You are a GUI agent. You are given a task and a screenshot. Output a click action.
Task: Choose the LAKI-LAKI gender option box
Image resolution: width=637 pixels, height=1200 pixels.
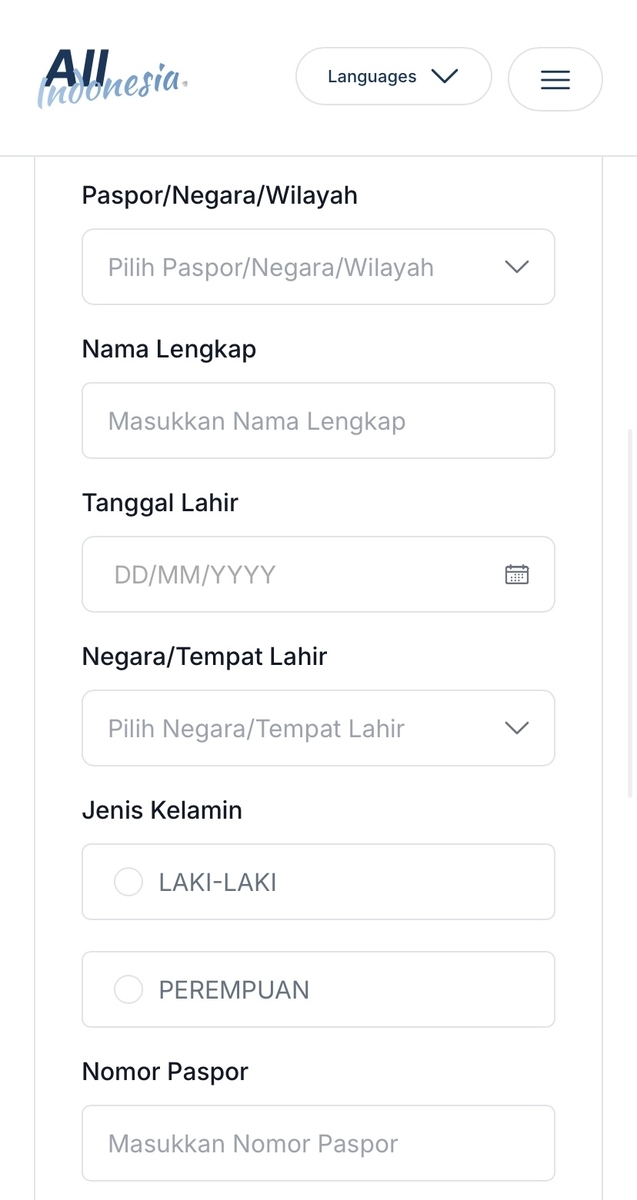coord(318,882)
